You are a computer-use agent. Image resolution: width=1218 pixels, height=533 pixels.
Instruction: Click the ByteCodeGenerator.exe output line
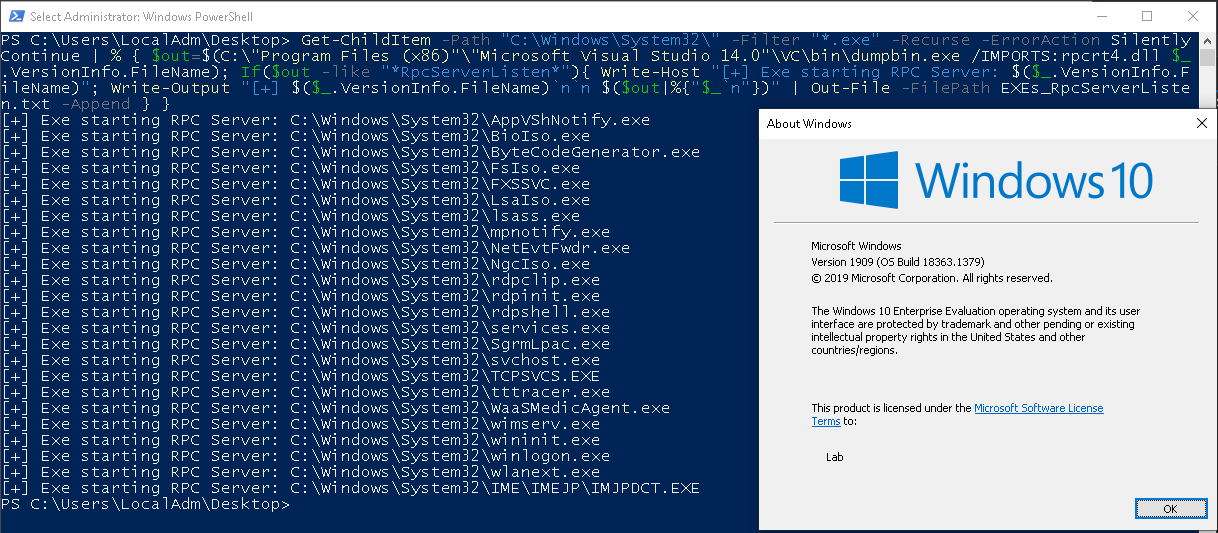[x=351, y=152]
